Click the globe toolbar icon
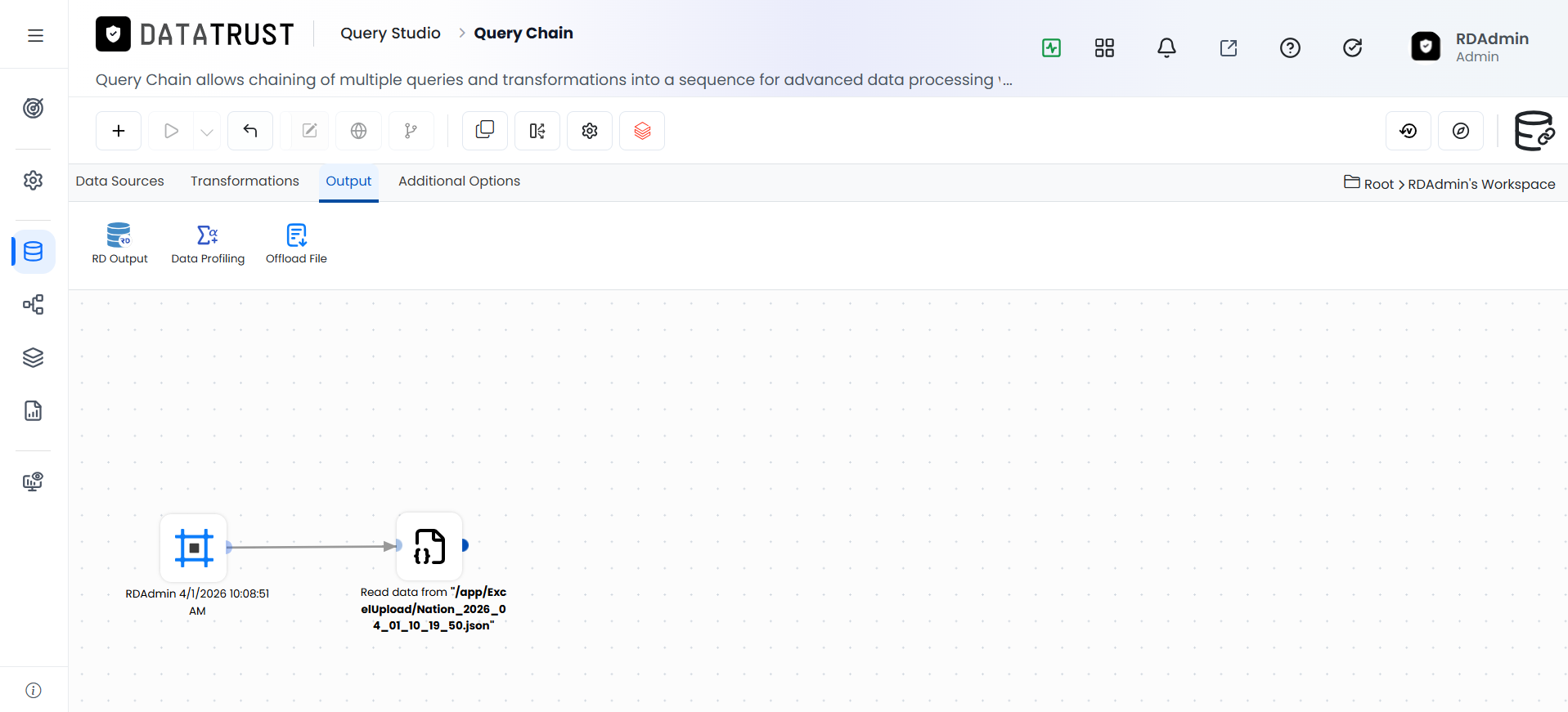The width and height of the screenshot is (1568, 712). click(x=358, y=131)
